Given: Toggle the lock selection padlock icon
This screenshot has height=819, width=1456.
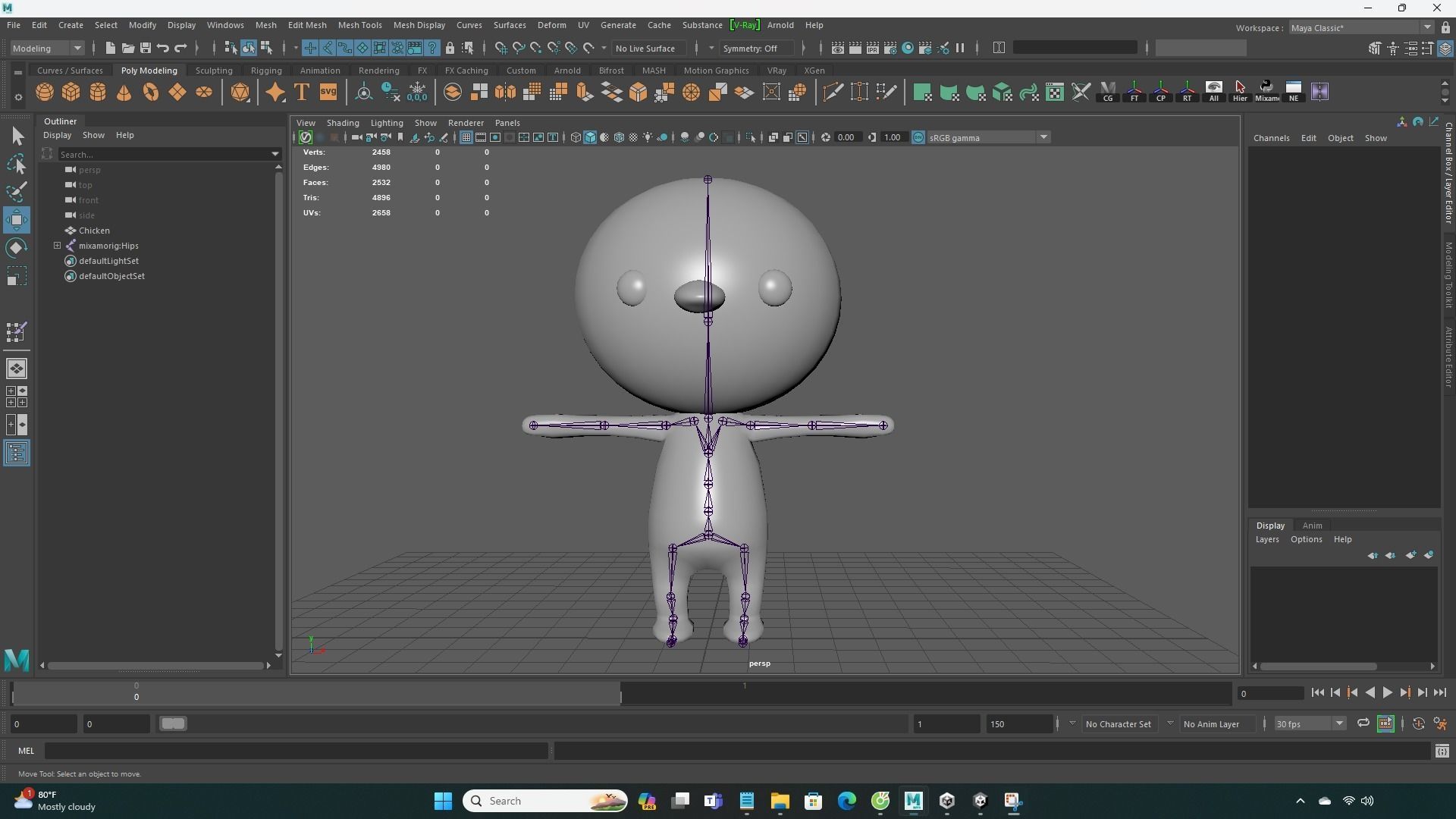Looking at the screenshot, I should 450,48.
